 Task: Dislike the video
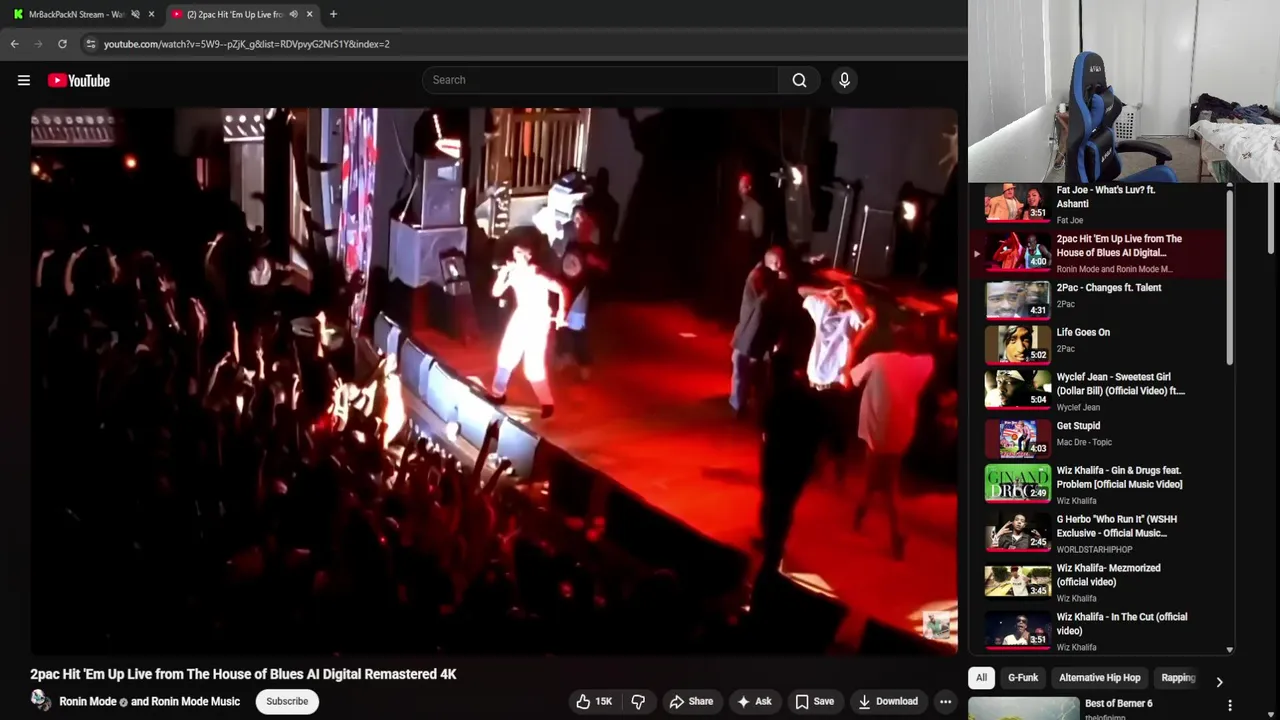(638, 701)
